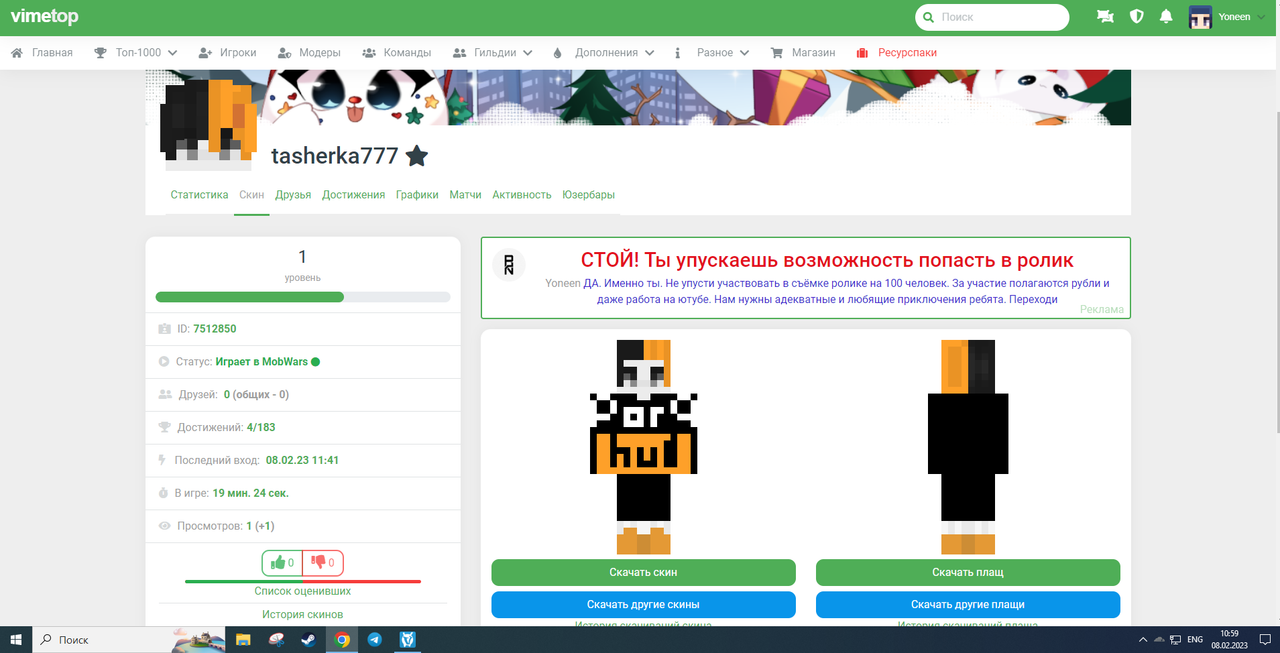This screenshot has height=653, width=1280.
Task: Open the stream camera icon in the header
Action: [x=1104, y=16]
